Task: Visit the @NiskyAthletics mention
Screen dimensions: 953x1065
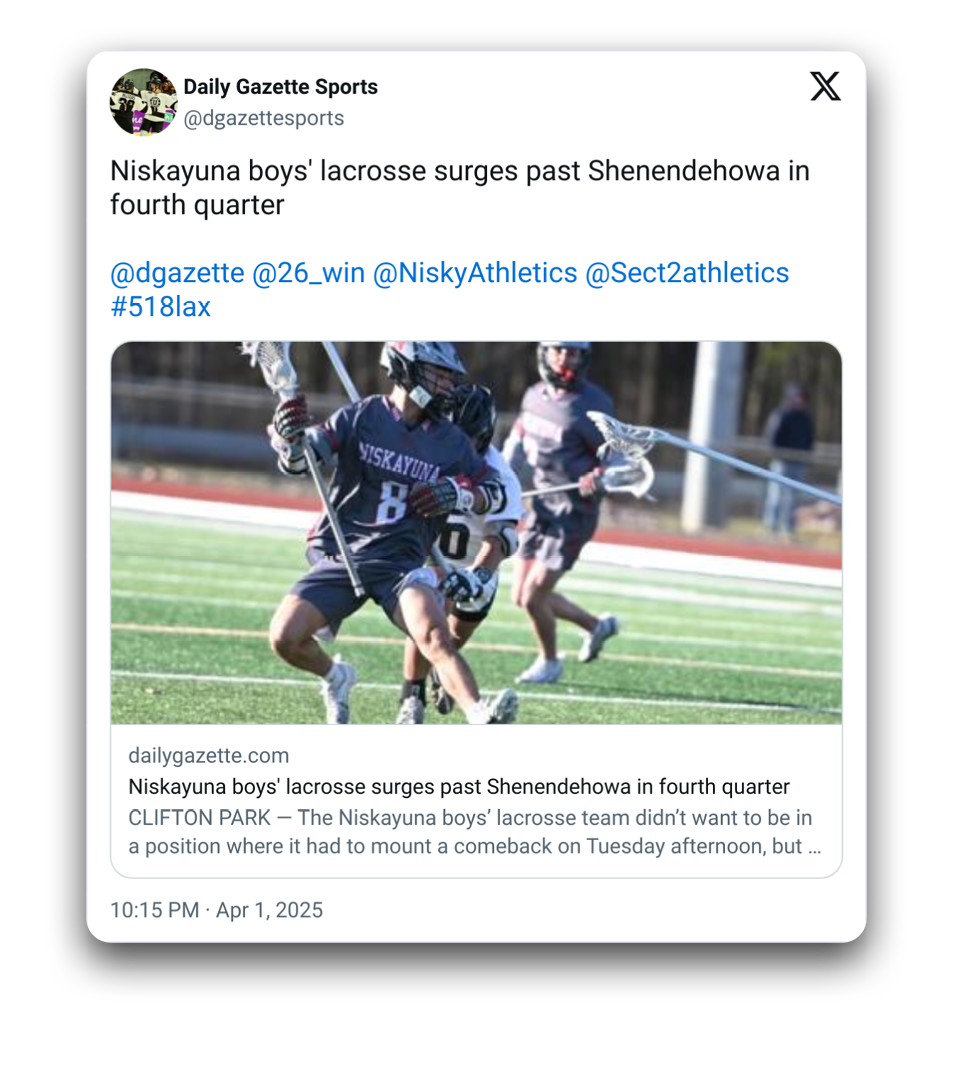Action: tap(475, 273)
